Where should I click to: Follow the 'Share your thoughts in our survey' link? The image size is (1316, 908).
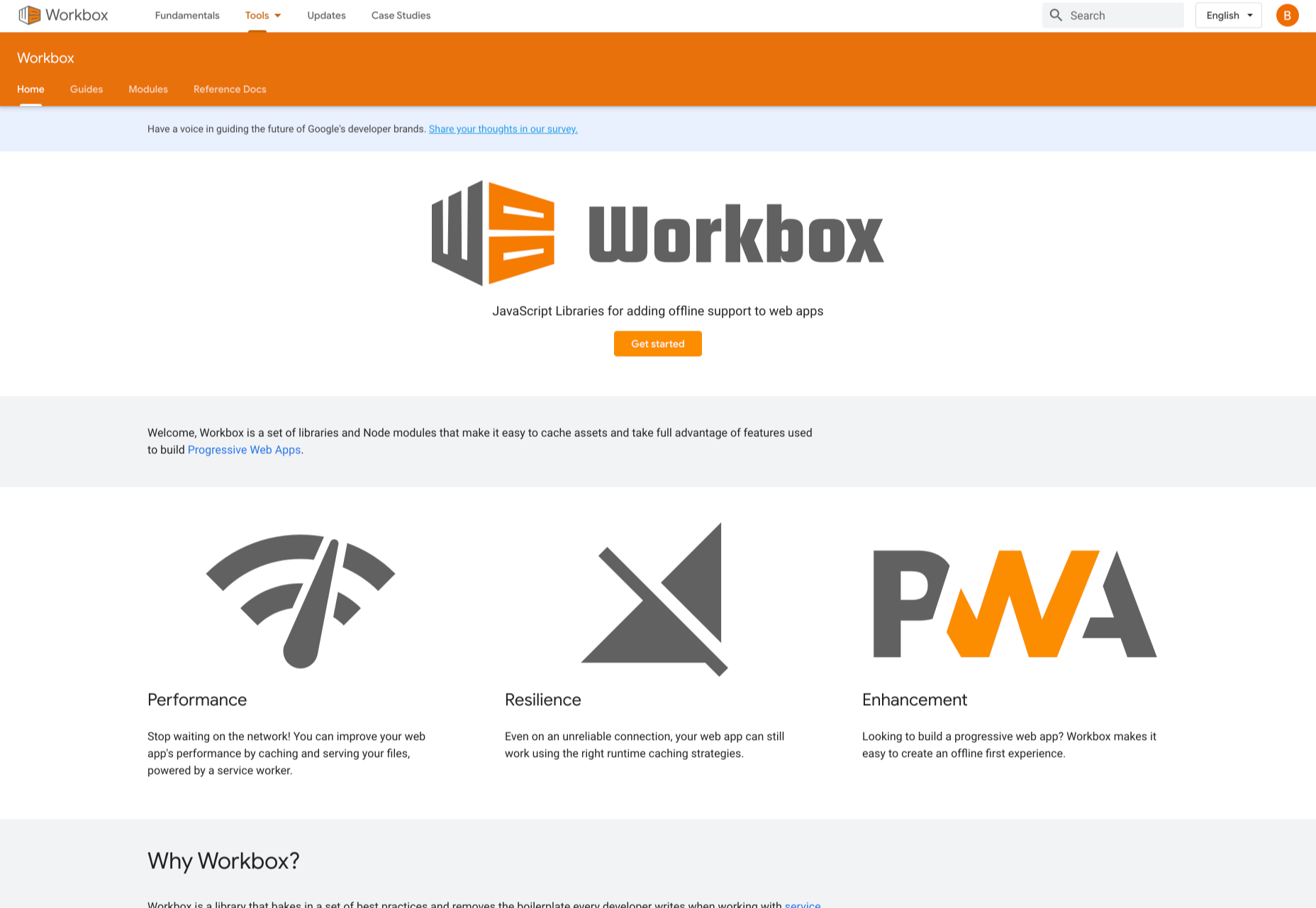503,129
